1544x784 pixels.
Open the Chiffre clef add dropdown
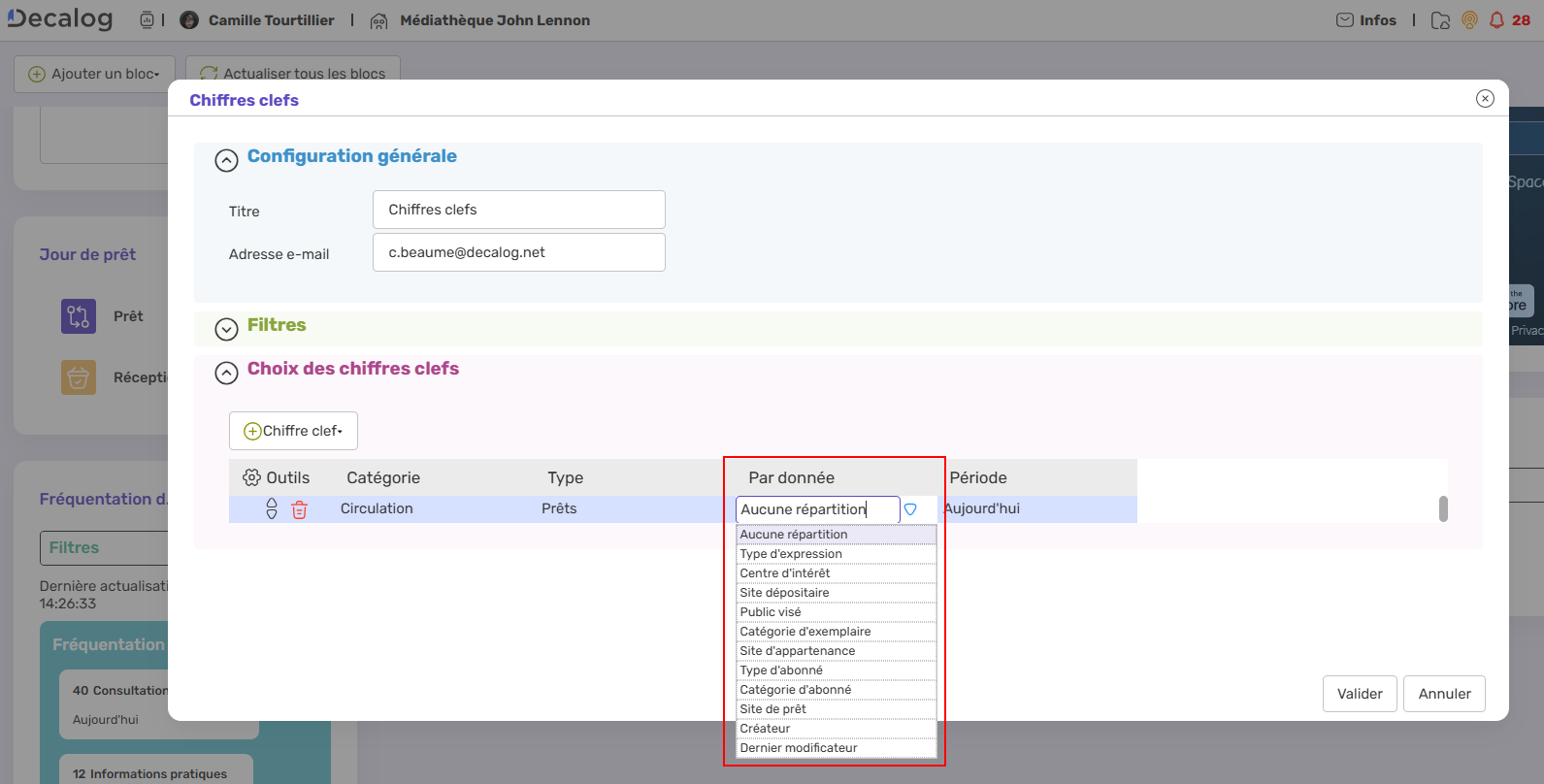[x=293, y=431]
